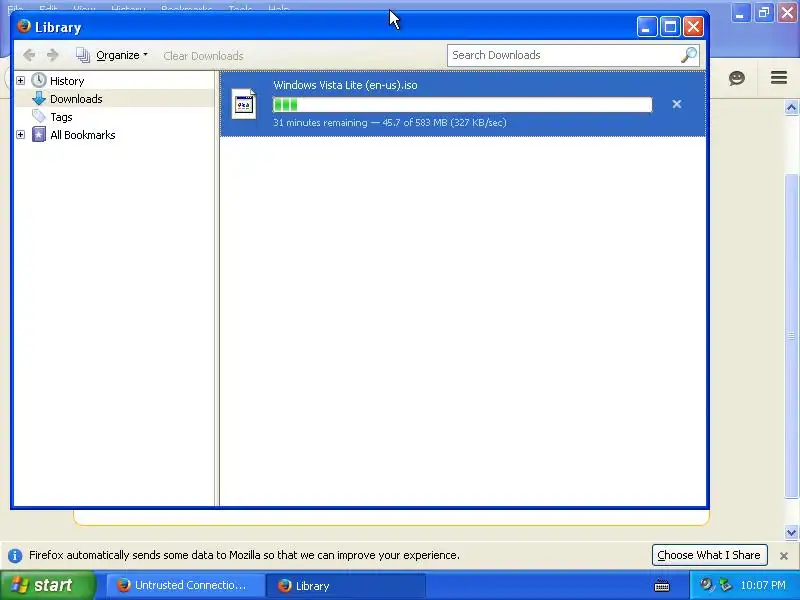This screenshot has width=800, height=600.
Task: Maximize the Library window
Action: (670, 27)
